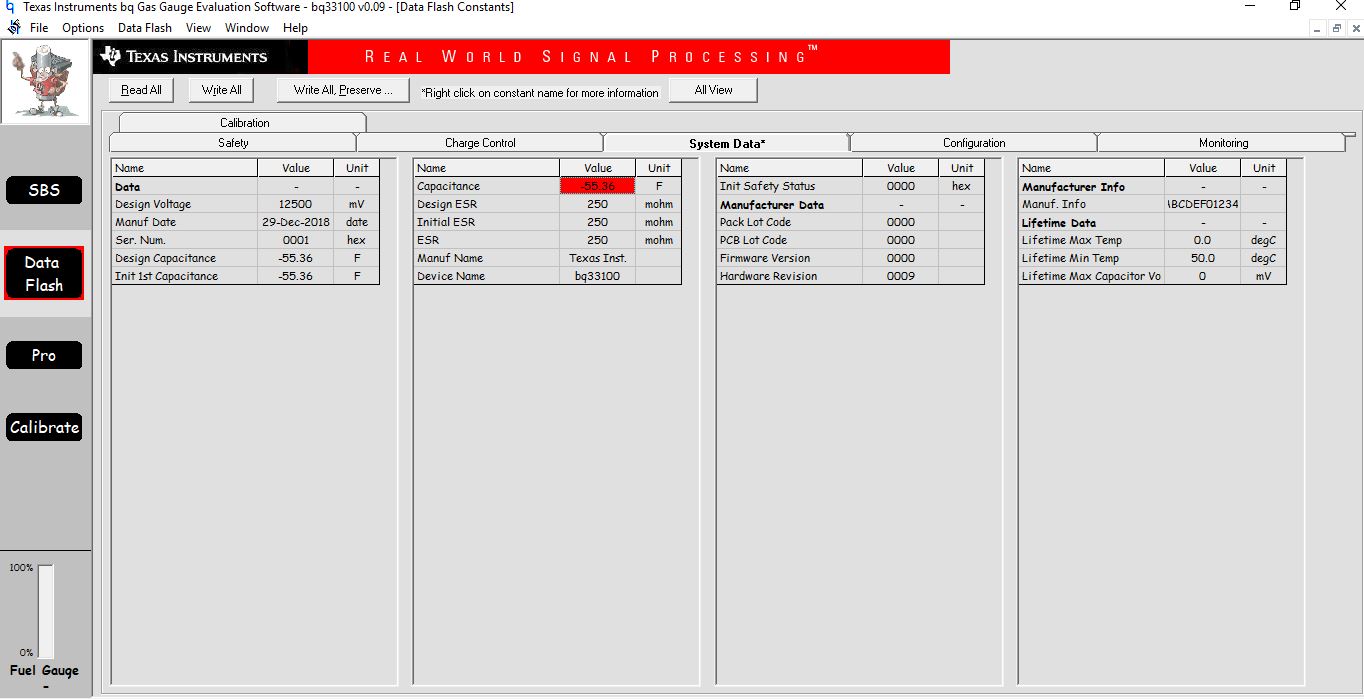Switch to the Charge Control tab
The width and height of the screenshot is (1364, 699).
pyautogui.click(x=480, y=143)
